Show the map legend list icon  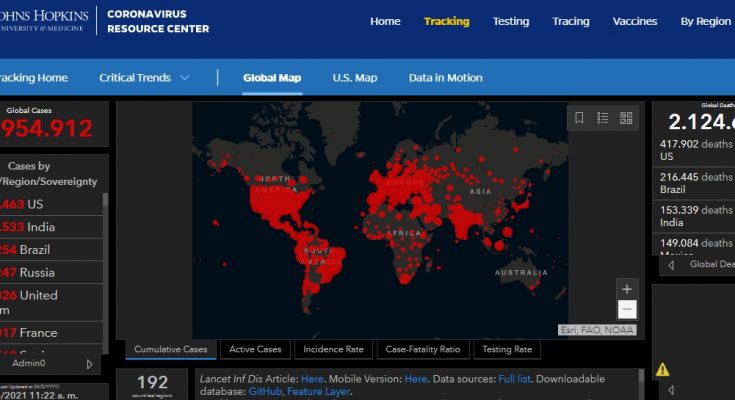603,118
